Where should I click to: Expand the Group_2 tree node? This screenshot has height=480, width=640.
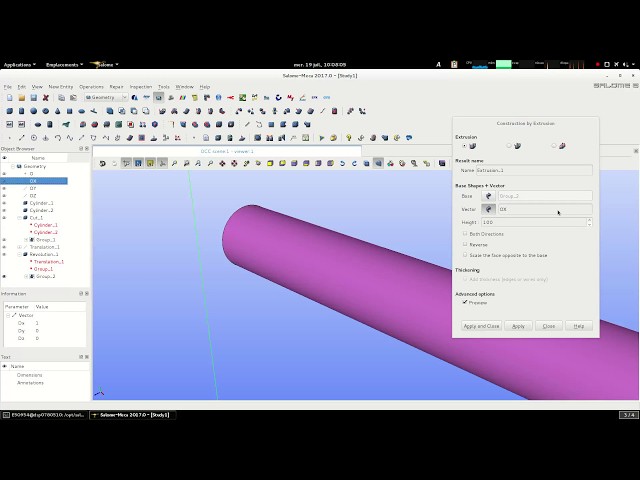click(26, 277)
